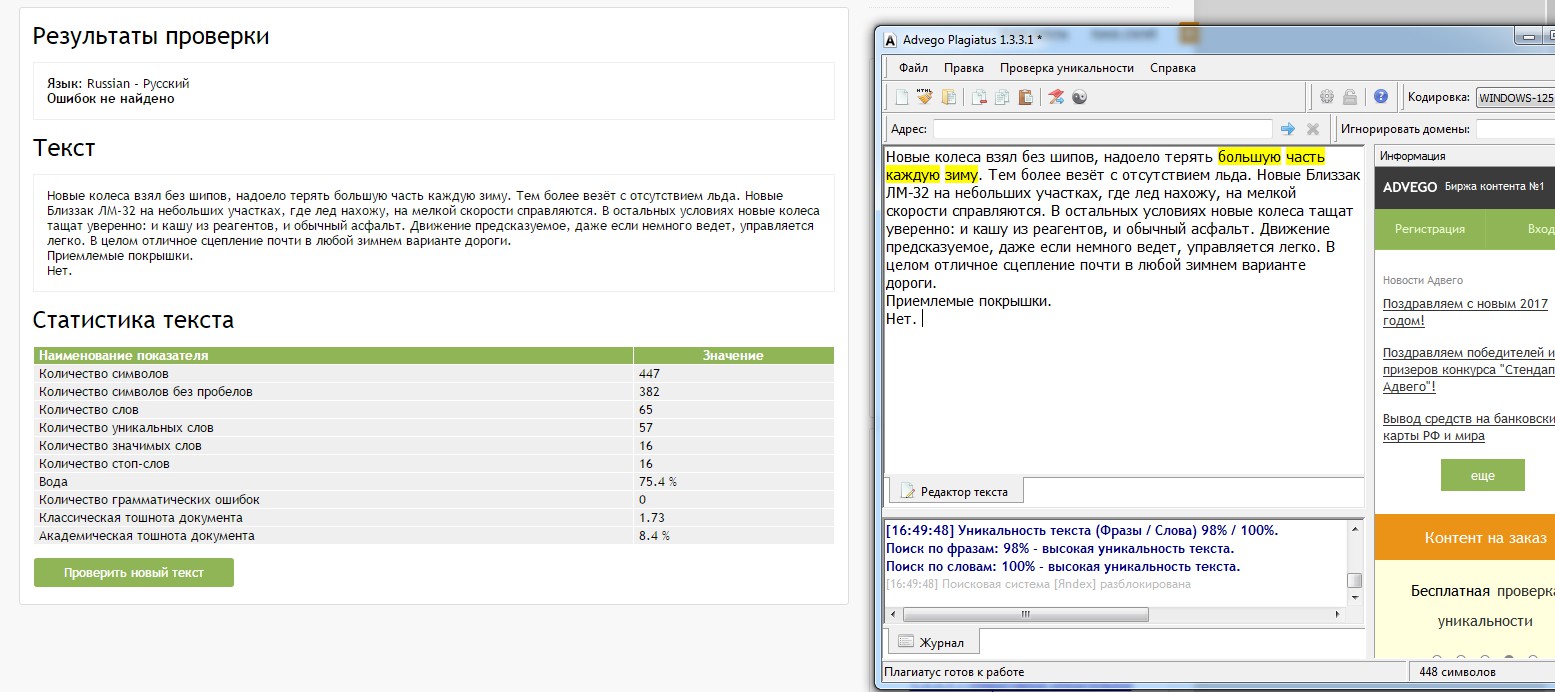Screen dimensions: 1555x692
Task: Click the Результаты проверки heading
Action: (x=151, y=36)
